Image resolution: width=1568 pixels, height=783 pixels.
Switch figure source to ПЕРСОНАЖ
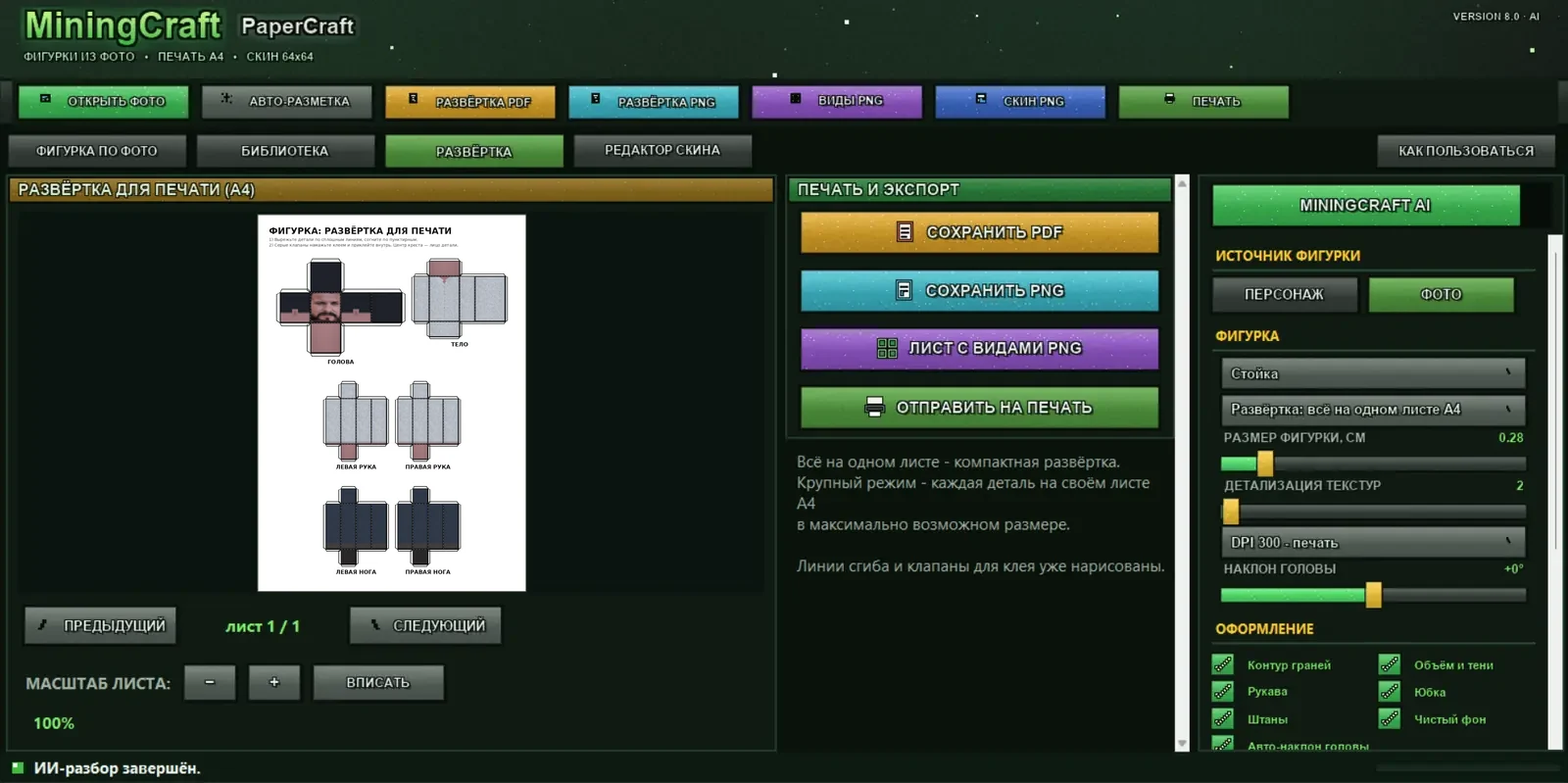click(1285, 294)
